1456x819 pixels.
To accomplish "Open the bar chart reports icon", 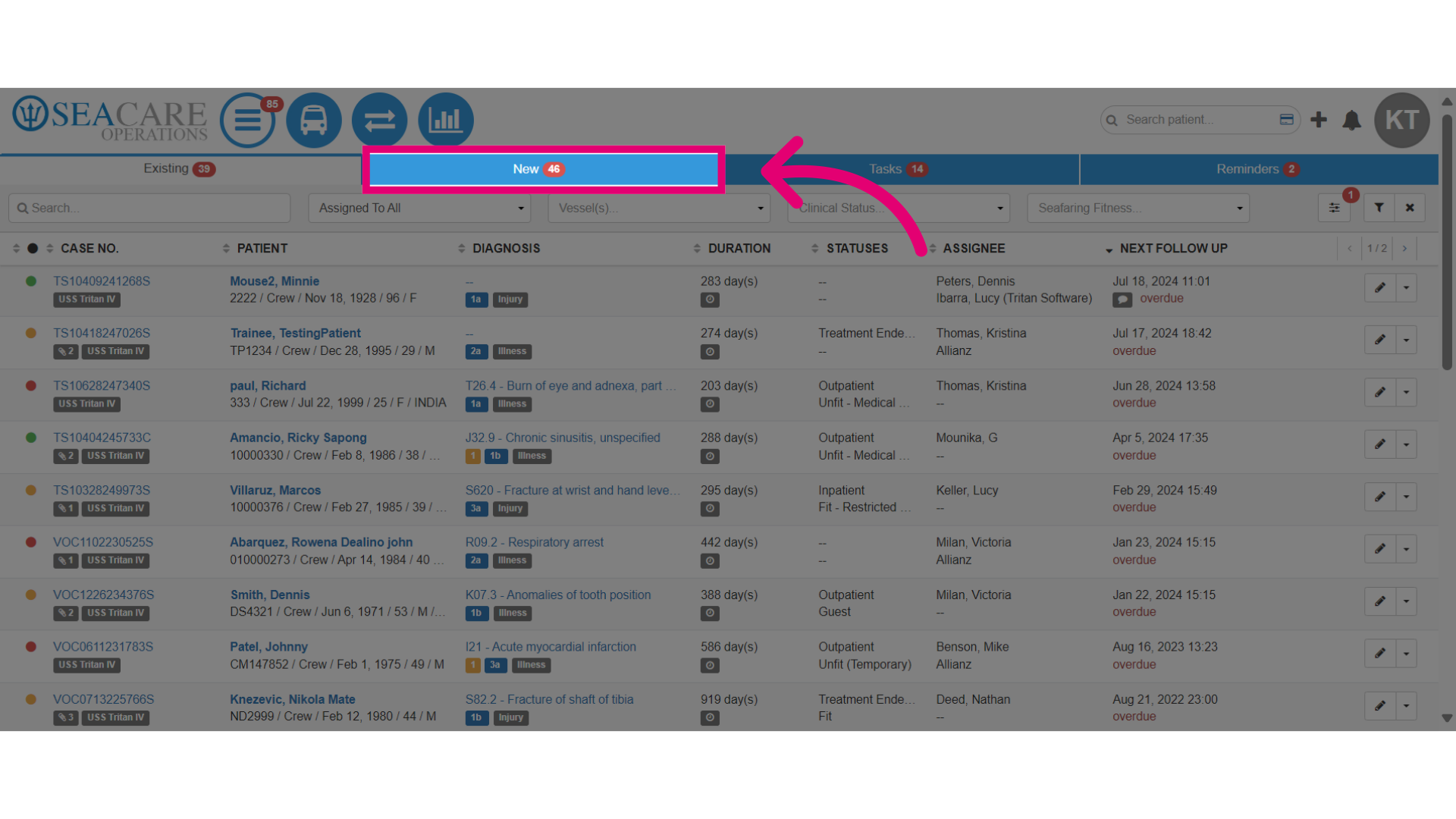I will click(445, 120).
